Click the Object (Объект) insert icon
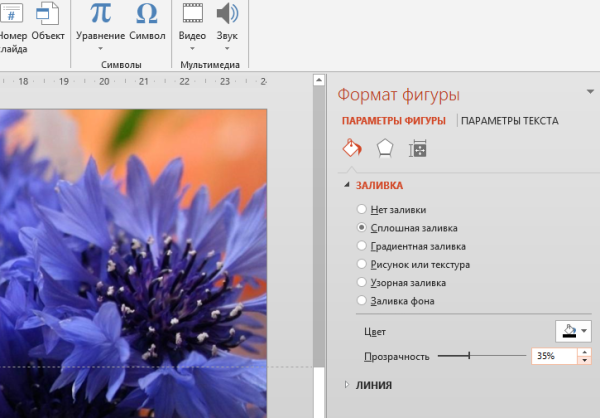This screenshot has height=418, width=600. coord(47,14)
